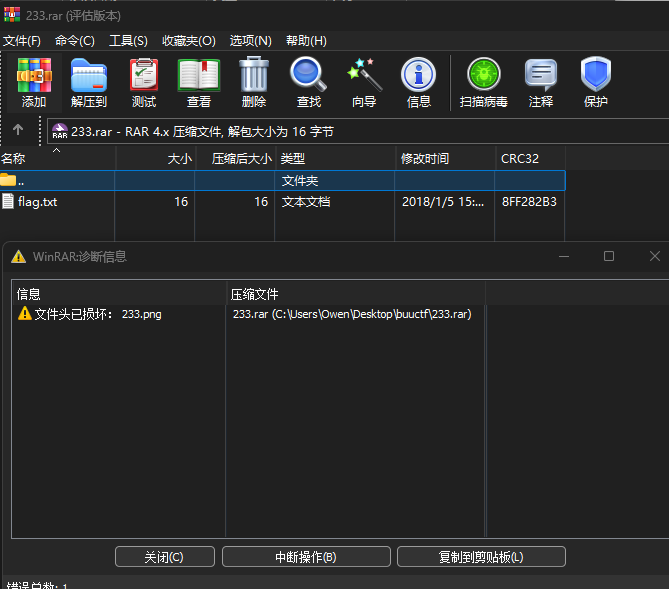Click the parent folder icon row

click(282, 180)
